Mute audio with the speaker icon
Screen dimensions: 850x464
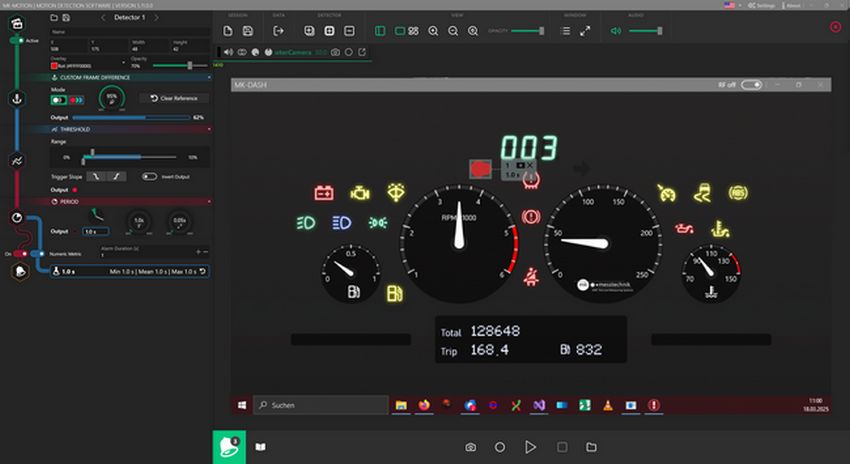(616, 31)
